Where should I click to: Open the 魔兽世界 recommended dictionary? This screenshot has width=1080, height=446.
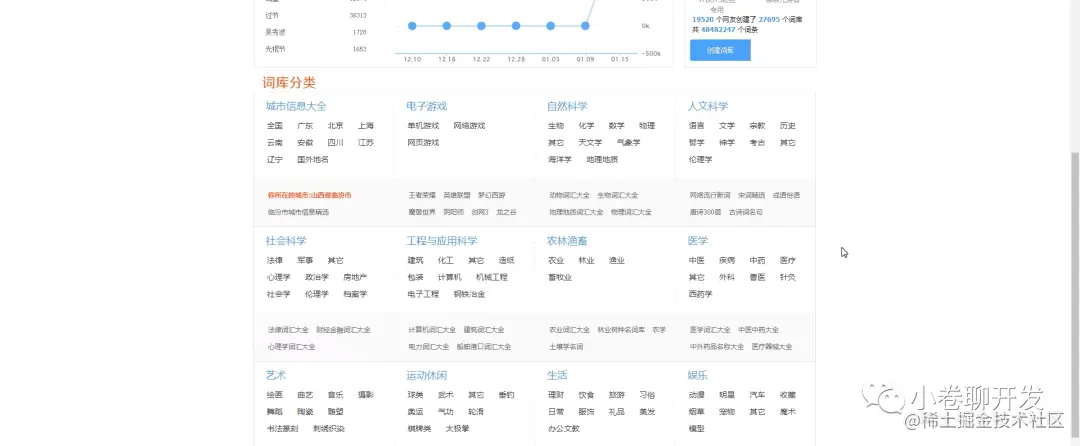422,212
